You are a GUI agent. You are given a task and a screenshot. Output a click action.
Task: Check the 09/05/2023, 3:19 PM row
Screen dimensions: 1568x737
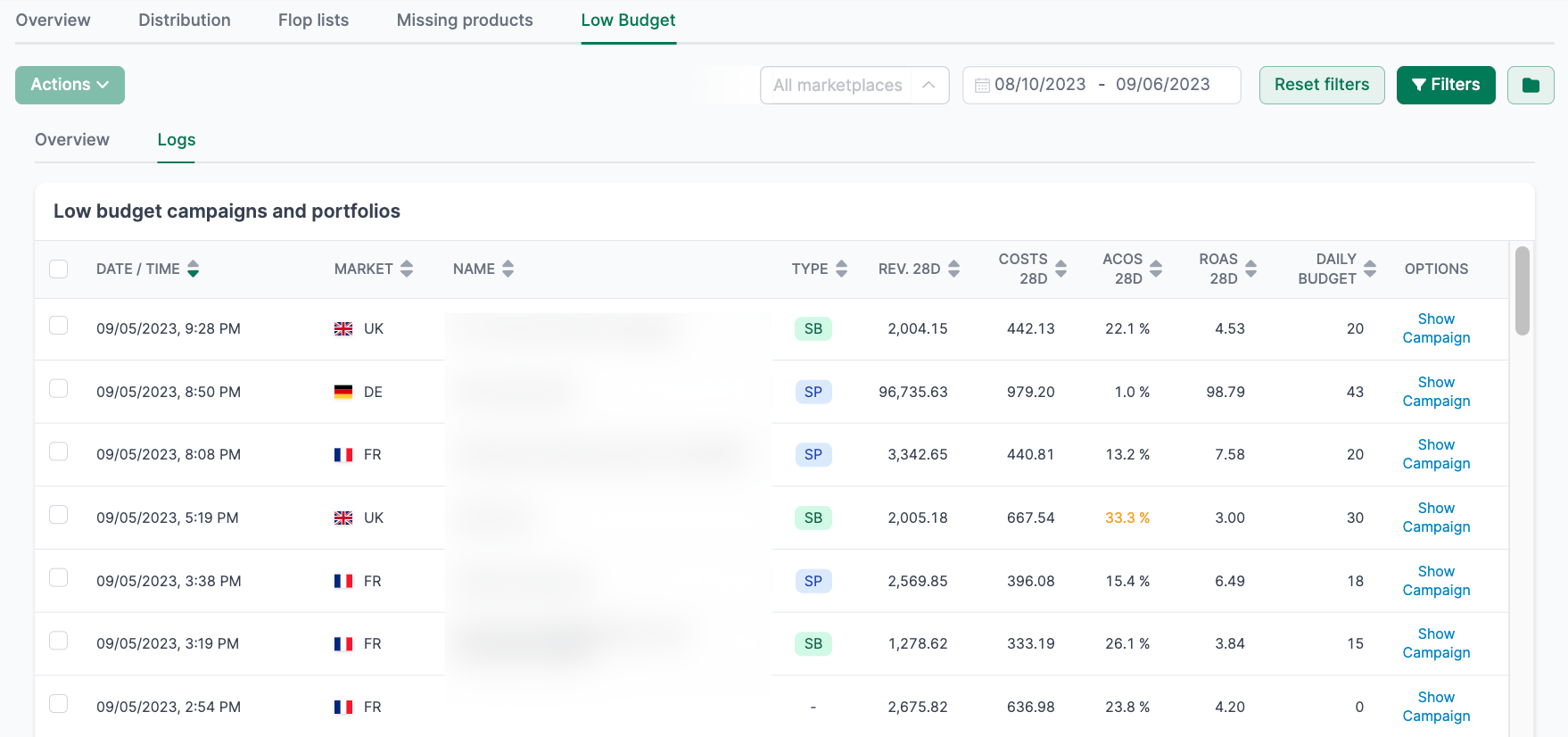pyautogui.click(x=59, y=640)
